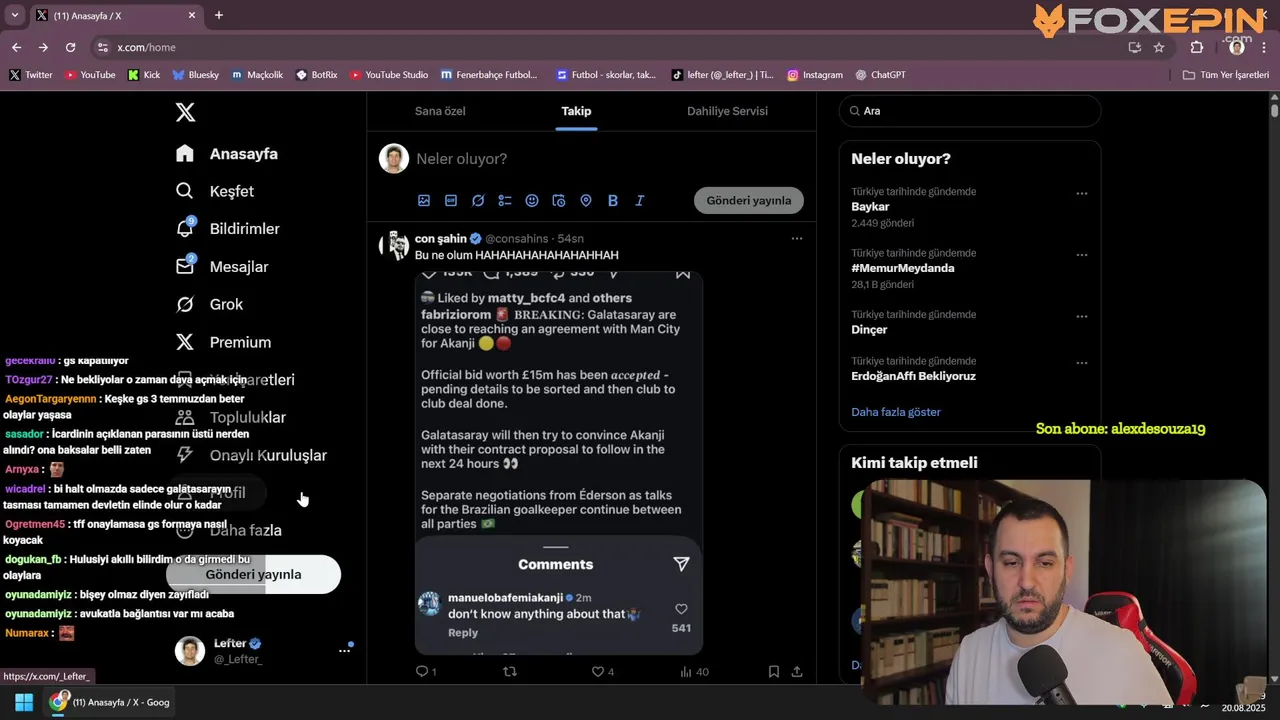Open Maçkolik bookmark

257,75
